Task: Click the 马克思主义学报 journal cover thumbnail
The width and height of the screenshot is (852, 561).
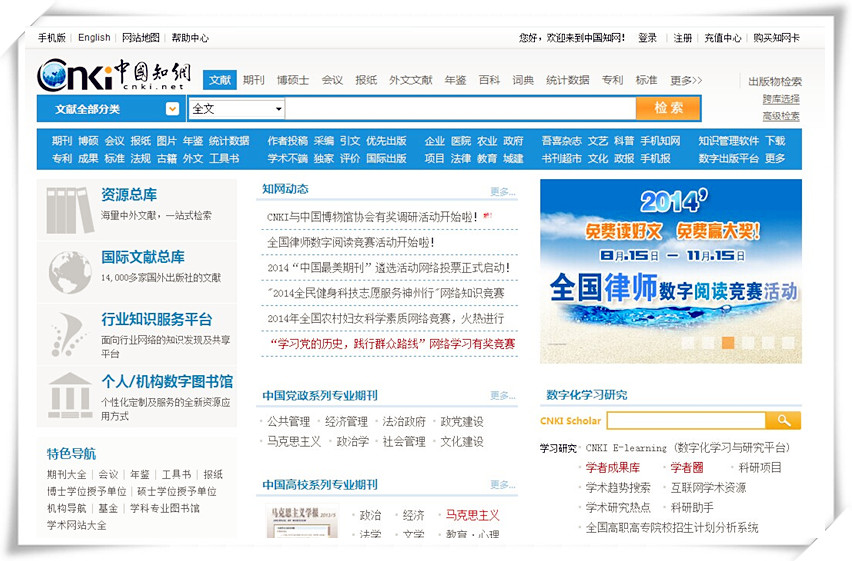Action: 302,521
